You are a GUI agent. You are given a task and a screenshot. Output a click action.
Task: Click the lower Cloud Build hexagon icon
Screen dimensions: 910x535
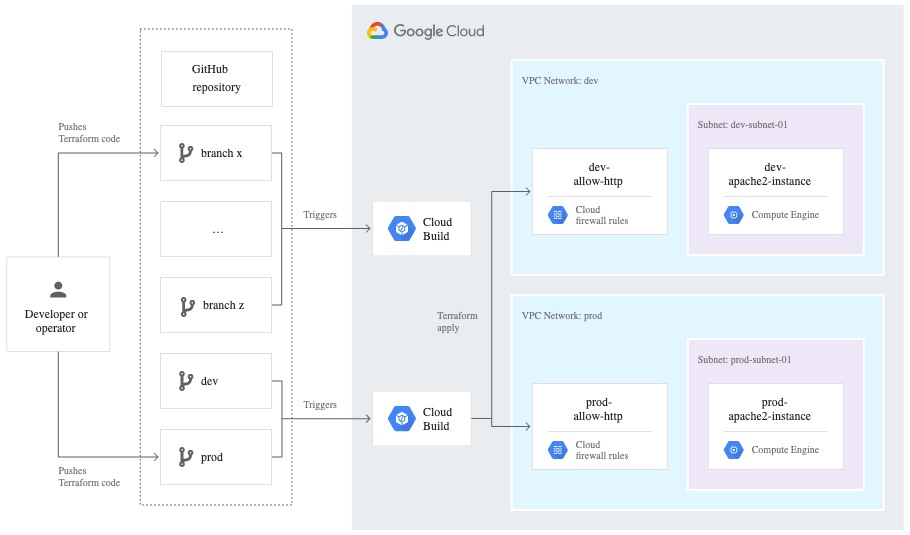[402, 418]
